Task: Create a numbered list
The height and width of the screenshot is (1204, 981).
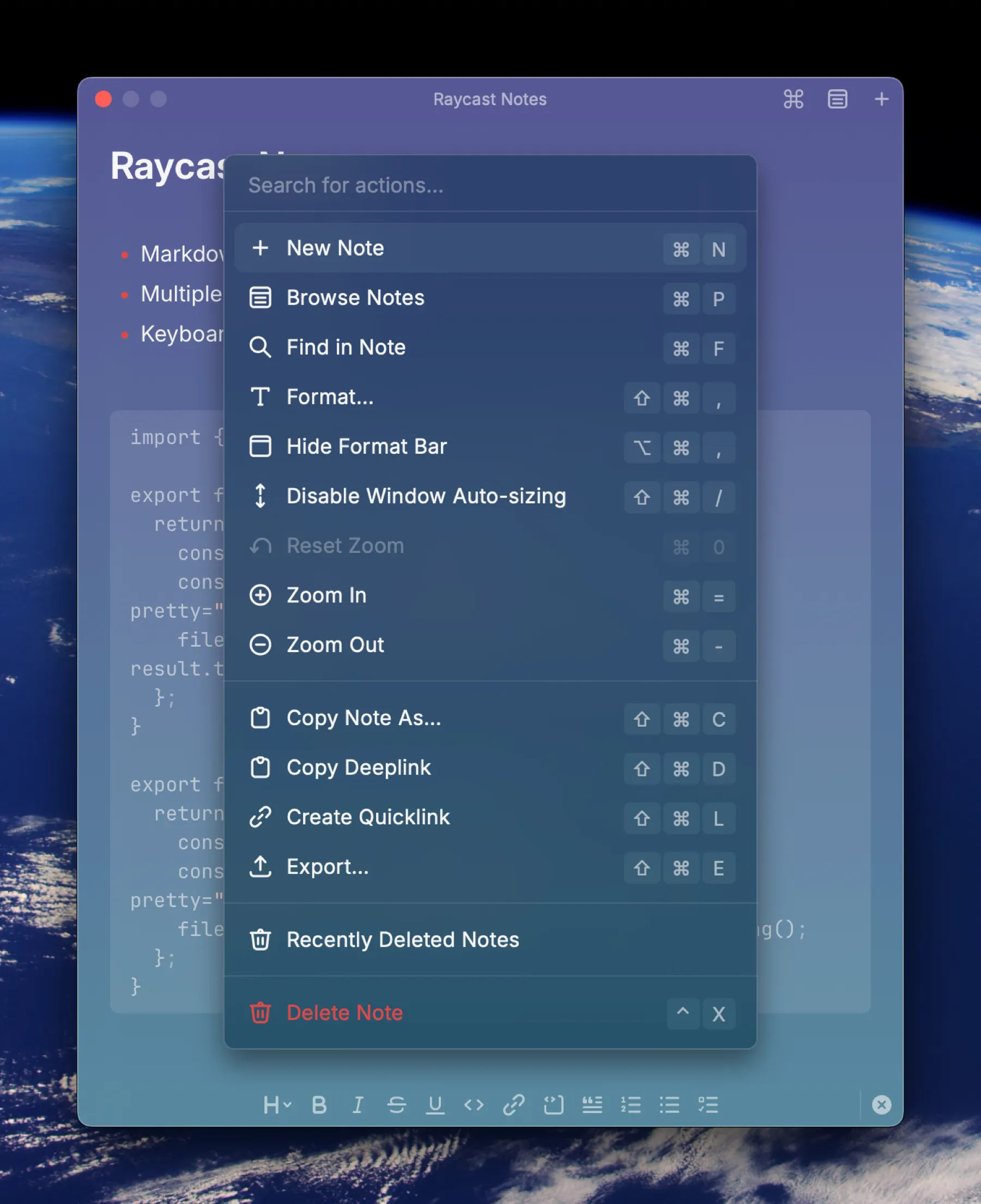Action: pos(631,1105)
